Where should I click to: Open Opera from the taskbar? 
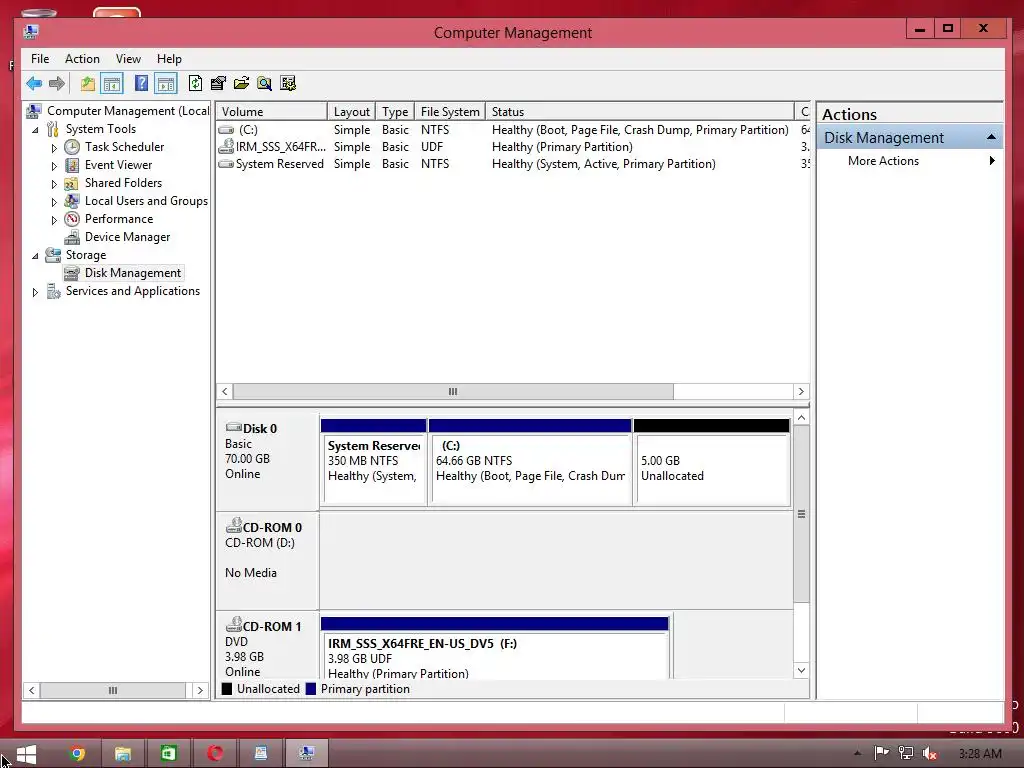click(215, 754)
